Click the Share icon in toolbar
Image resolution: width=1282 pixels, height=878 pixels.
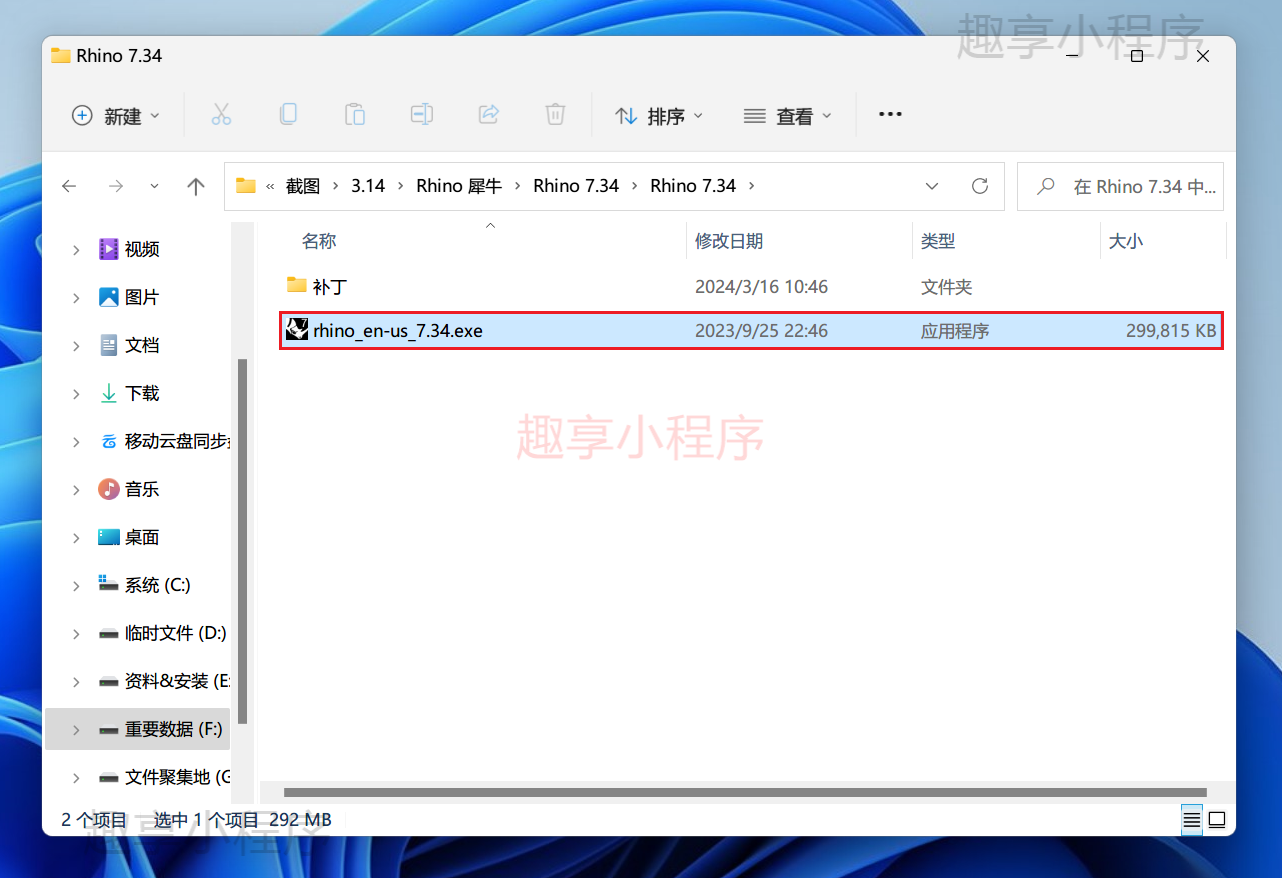click(489, 115)
